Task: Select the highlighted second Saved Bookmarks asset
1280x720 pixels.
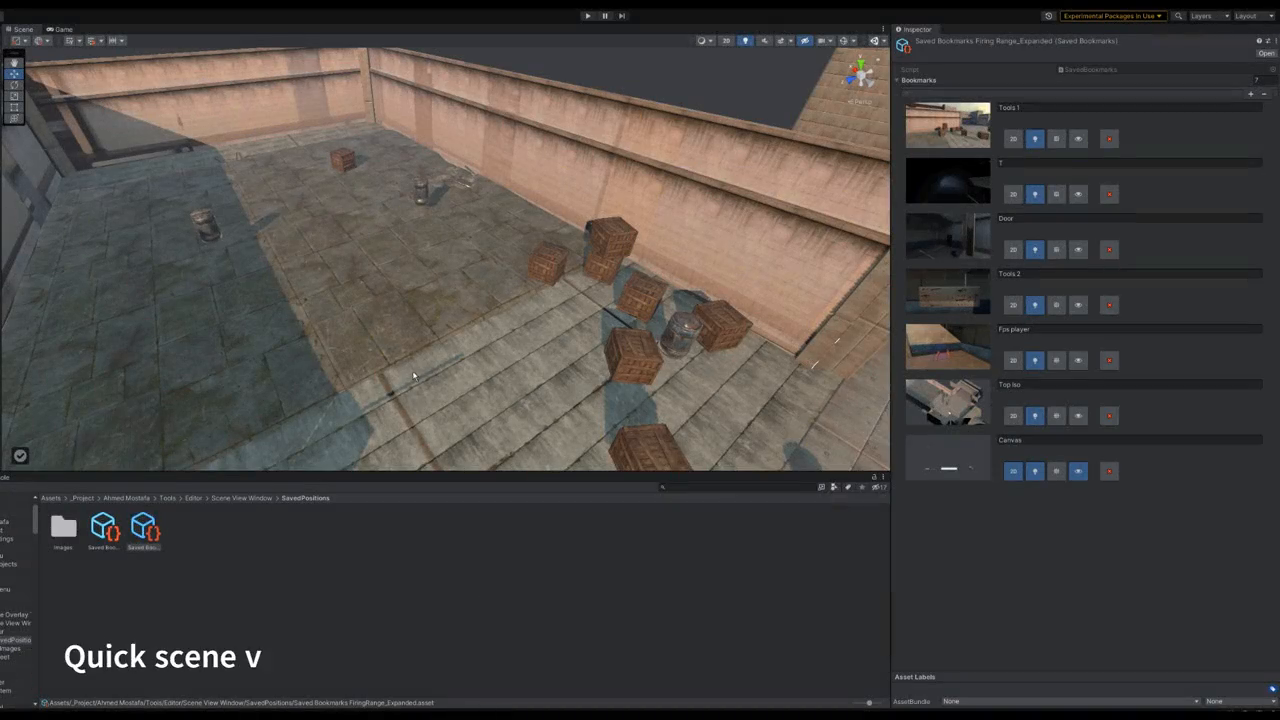Action: [x=144, y=531]
